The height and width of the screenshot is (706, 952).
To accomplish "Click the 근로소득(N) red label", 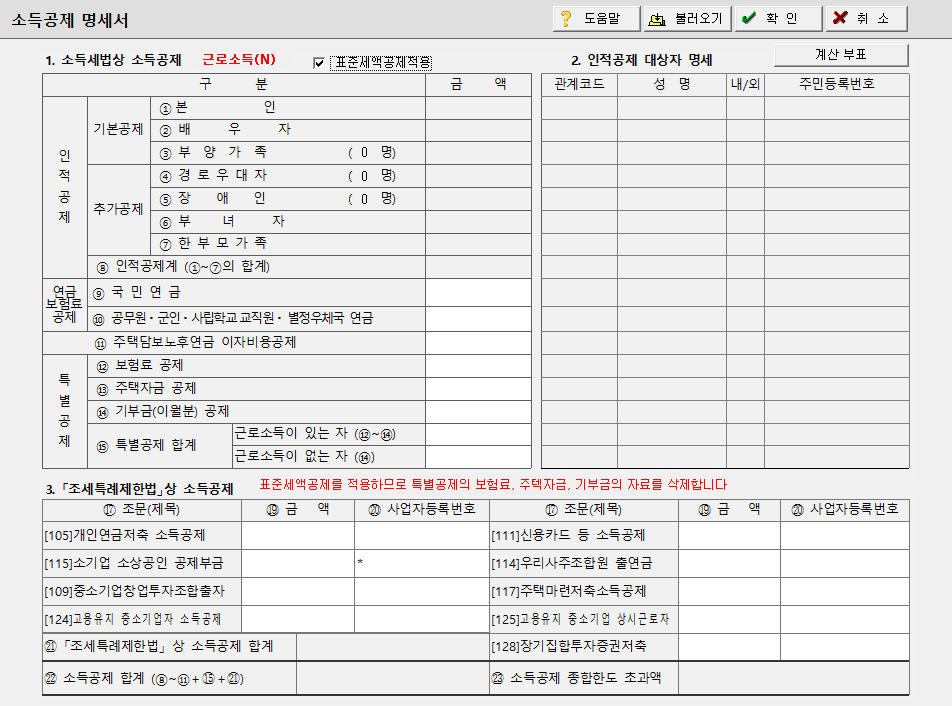I will pos(239,59).
